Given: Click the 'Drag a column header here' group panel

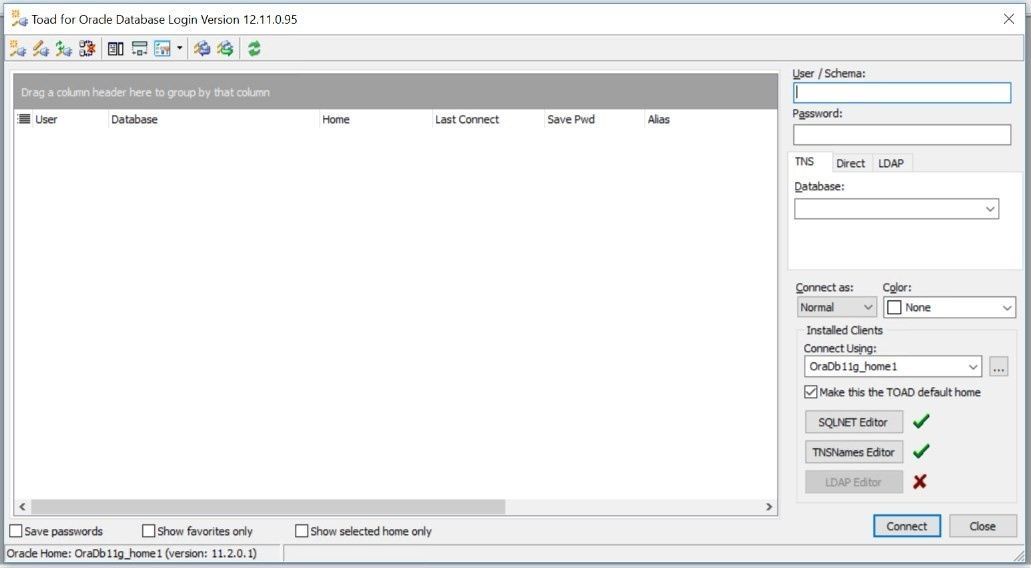Looking at the screenshot, I should pos(396,92).
